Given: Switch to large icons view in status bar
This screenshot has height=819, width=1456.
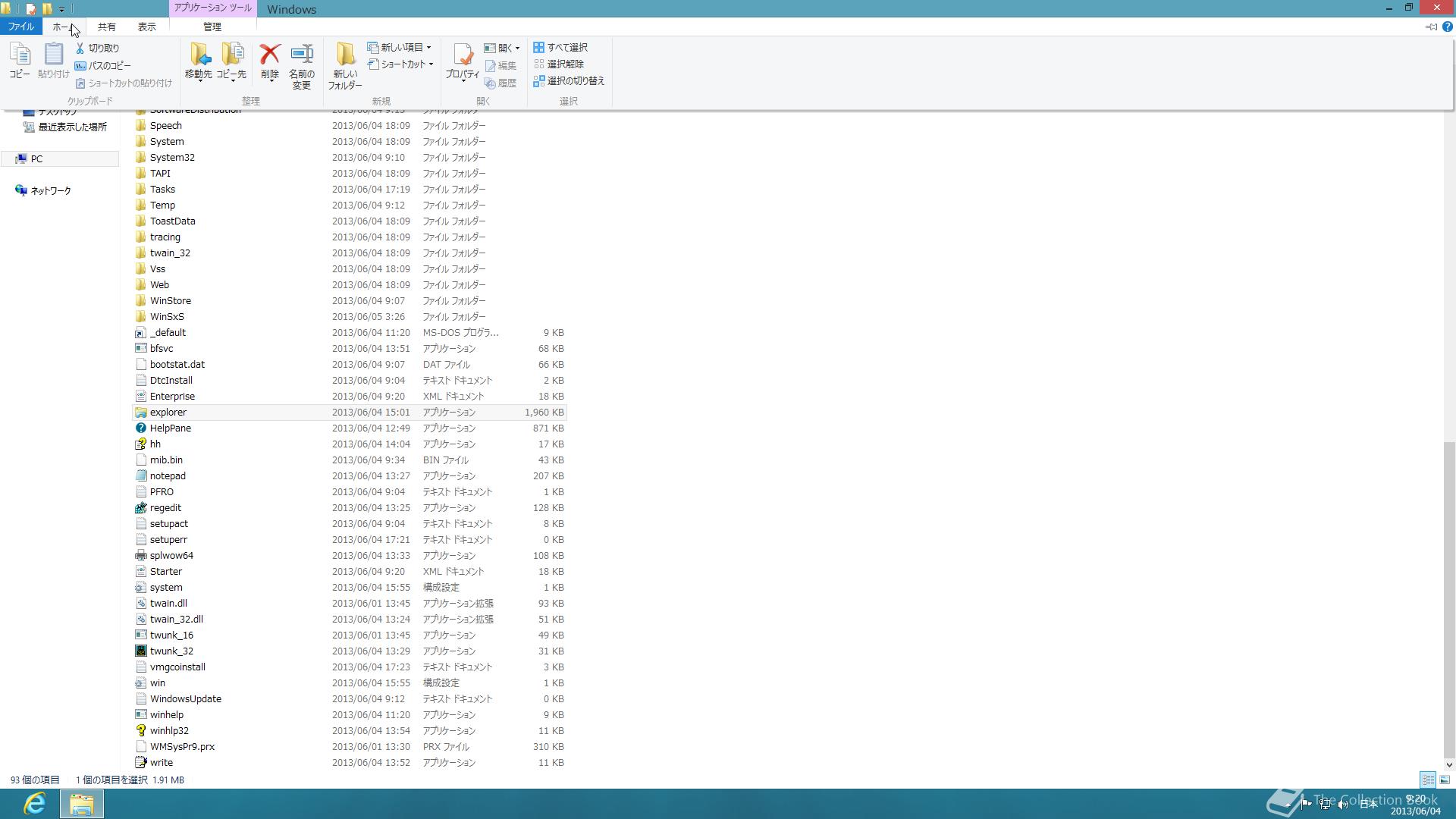Looking at the screenshot, I should click(1445, 780).
